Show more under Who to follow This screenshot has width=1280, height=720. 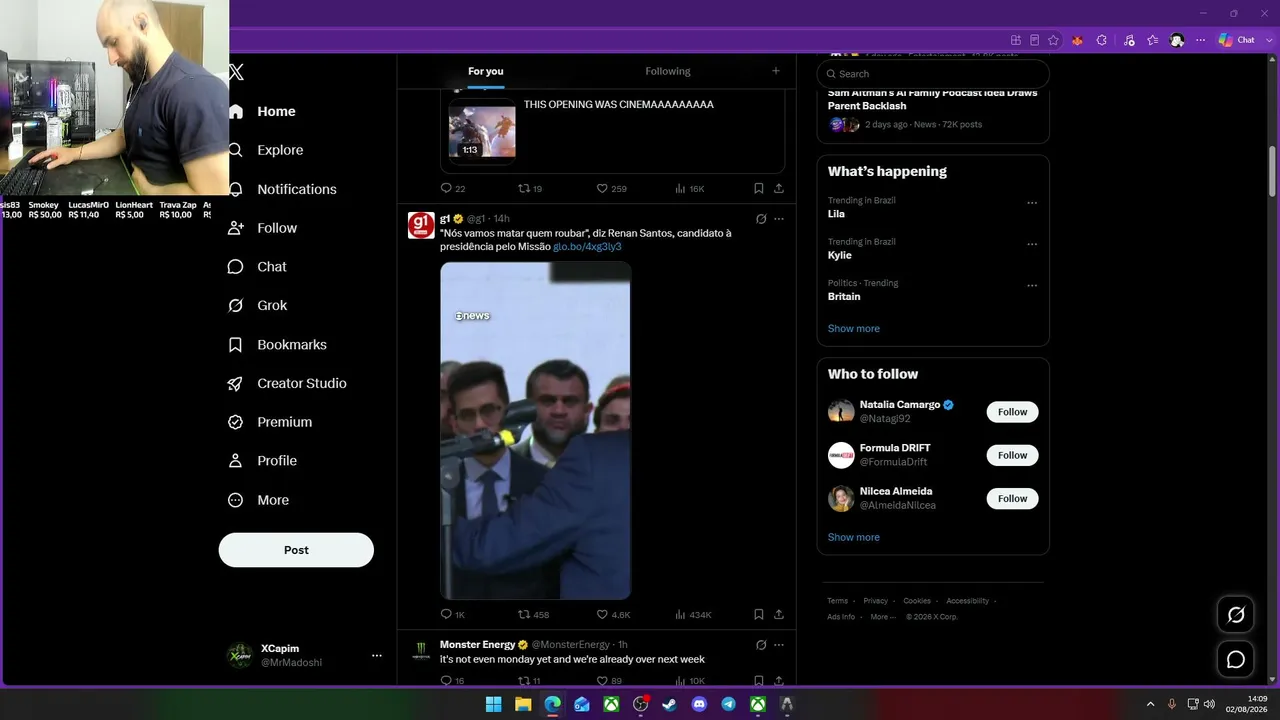pyautogui.click(x=854, y=537)
